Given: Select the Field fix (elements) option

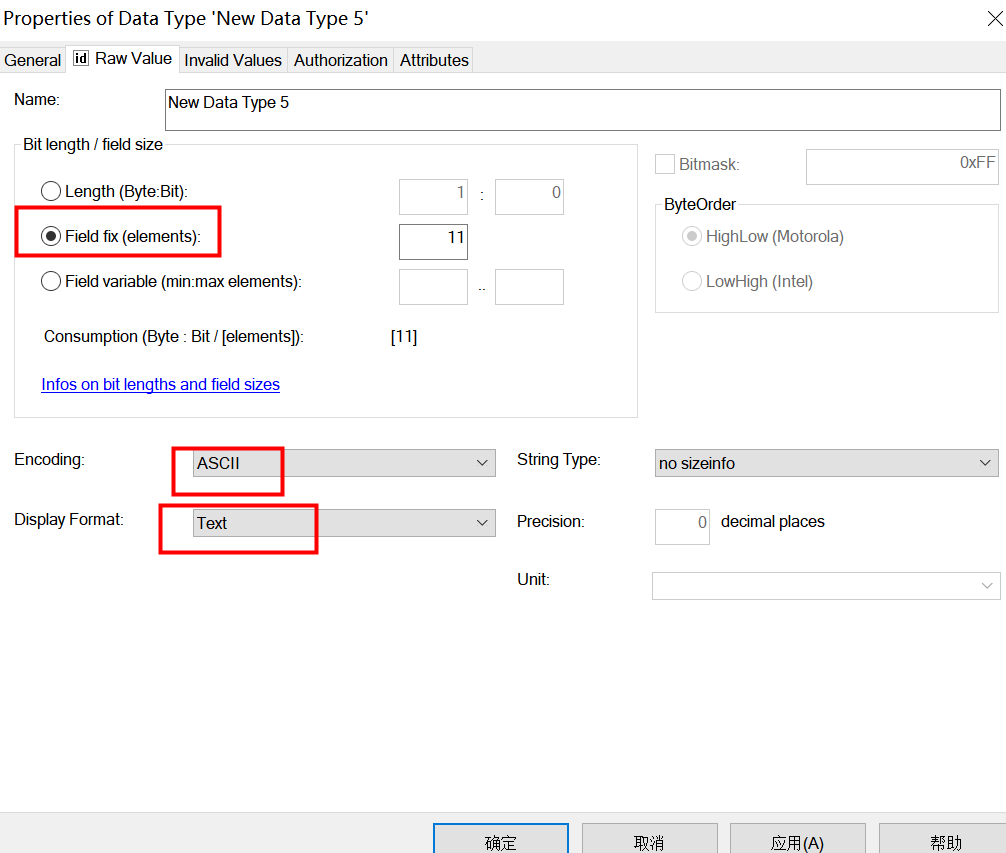Looking at the screenshot, I should click(51, 236).
